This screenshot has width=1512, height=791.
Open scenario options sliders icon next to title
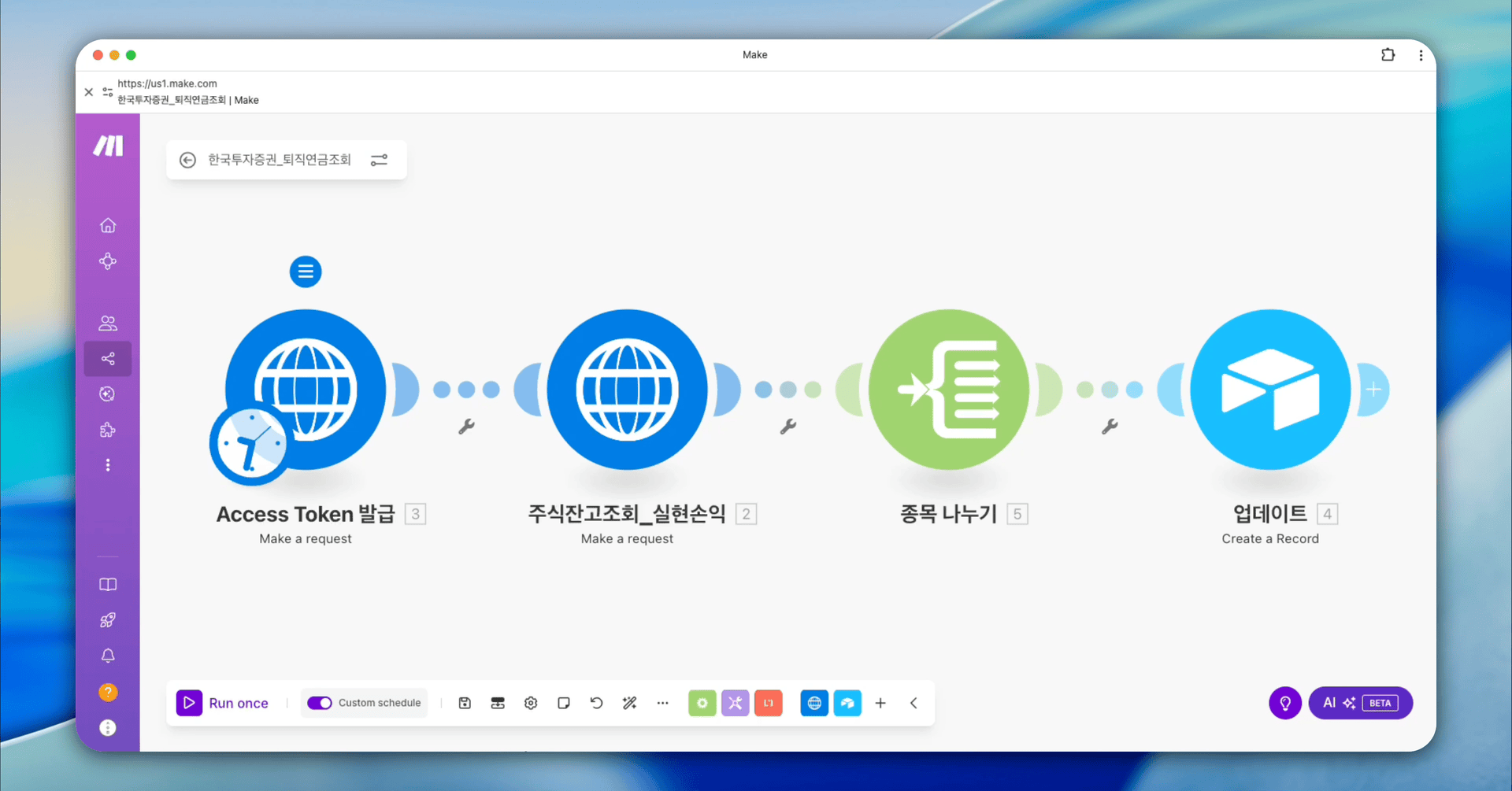click(x=379, y=160)
